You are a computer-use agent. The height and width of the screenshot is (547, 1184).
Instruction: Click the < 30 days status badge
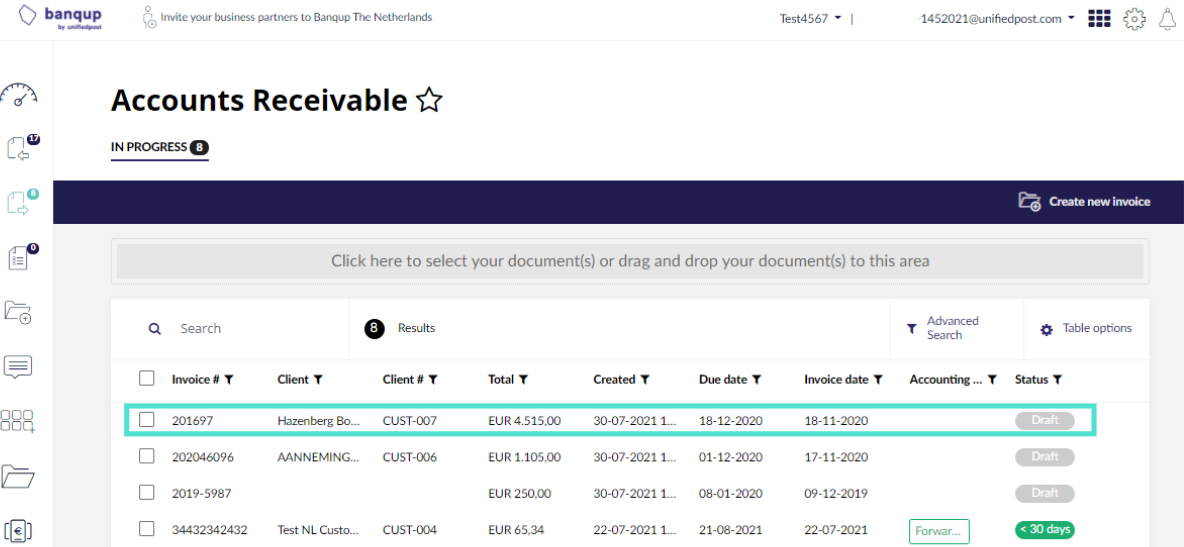[1045, 530]
